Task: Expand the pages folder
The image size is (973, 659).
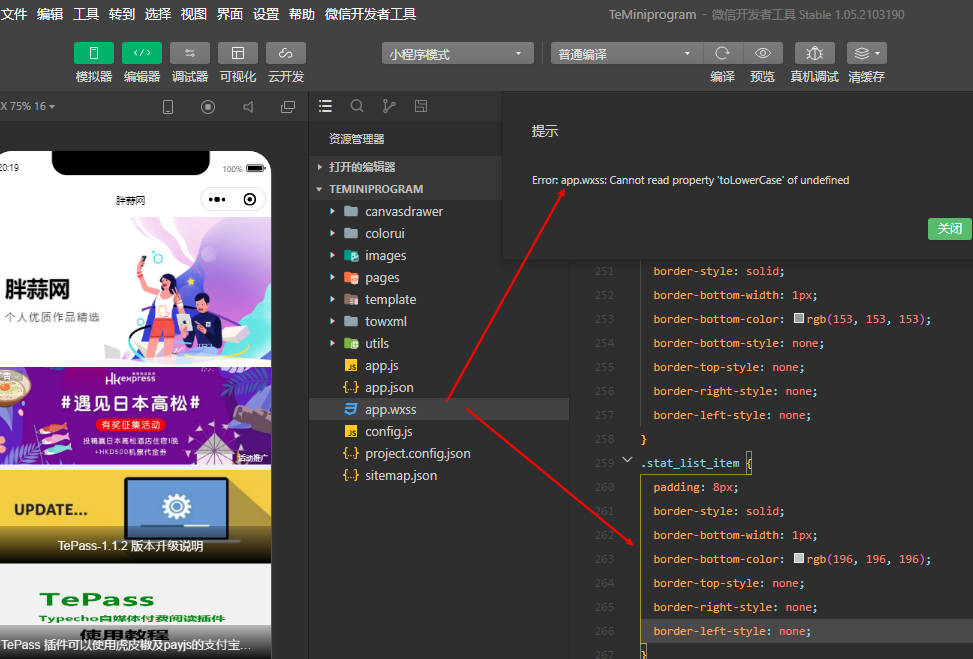Action: (x=382, y=277)
